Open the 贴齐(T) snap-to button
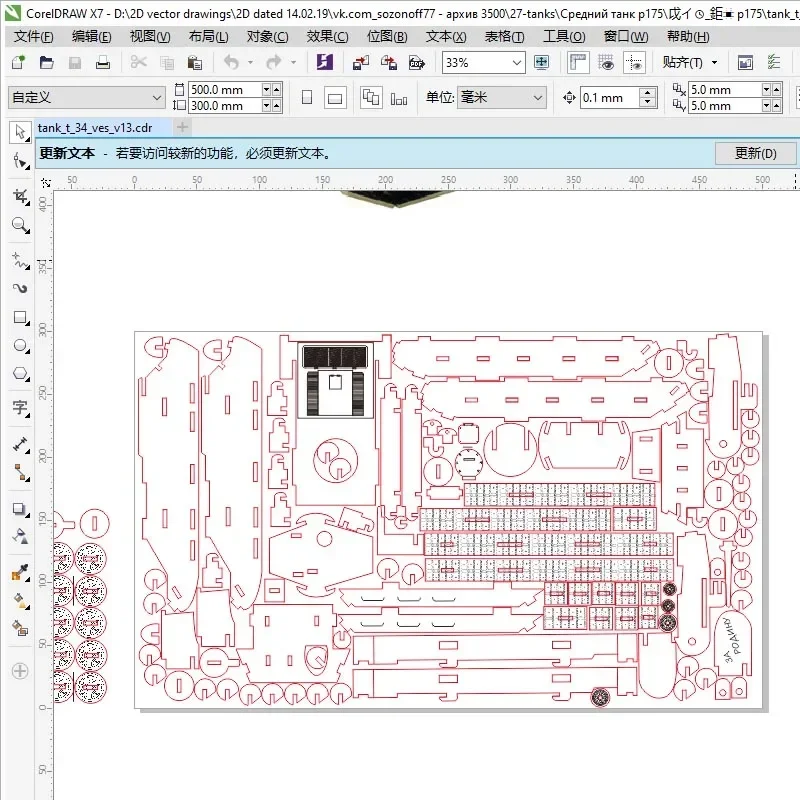This screenshot has height=800, width=800. click(689, 62)
